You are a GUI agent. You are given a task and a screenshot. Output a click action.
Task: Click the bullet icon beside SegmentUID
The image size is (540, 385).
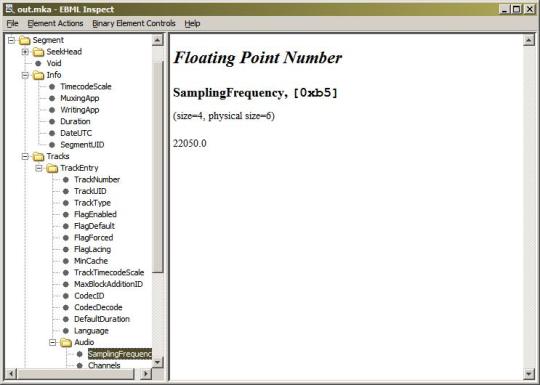click(52, 145)
